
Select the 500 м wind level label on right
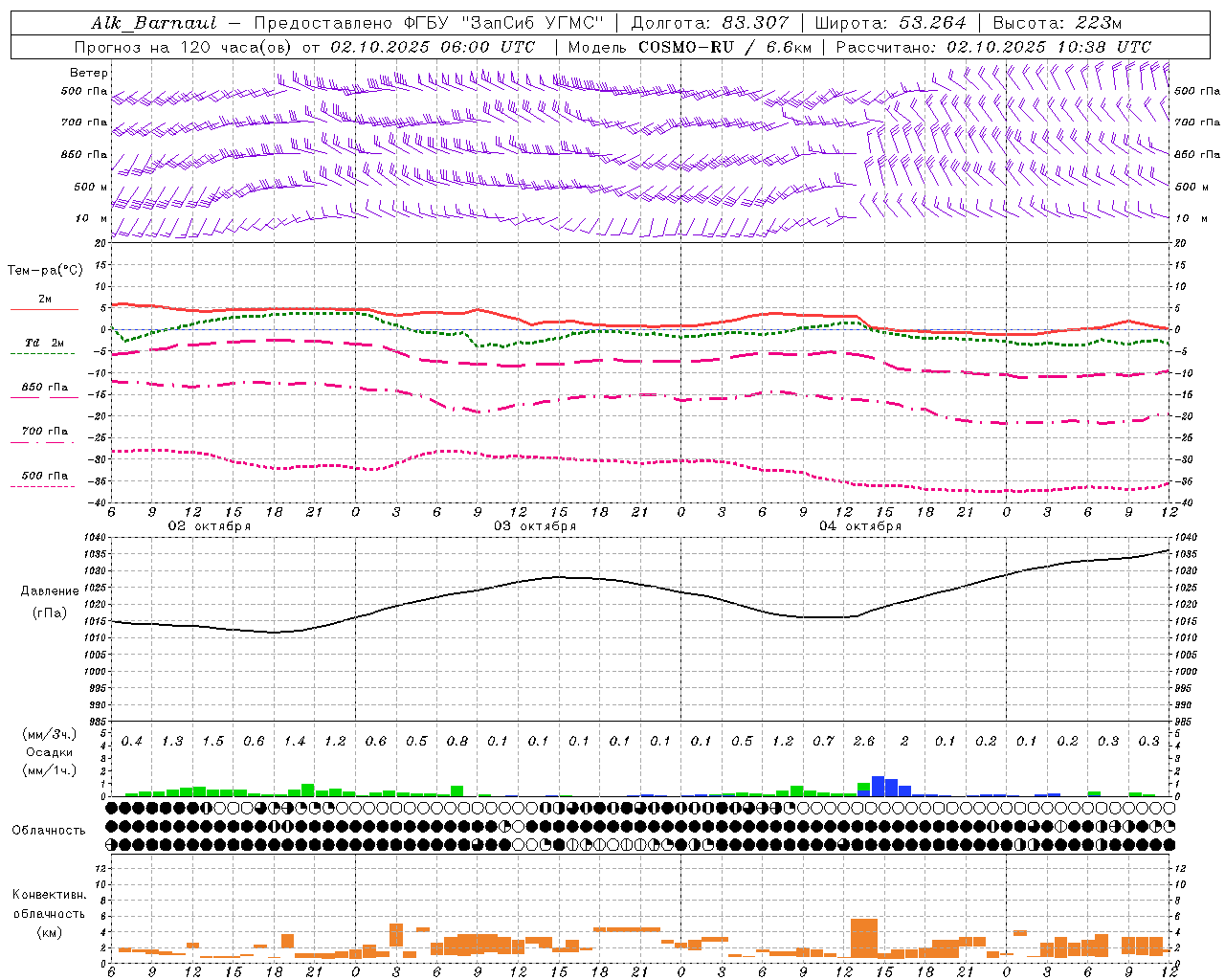click(1191, 187)
